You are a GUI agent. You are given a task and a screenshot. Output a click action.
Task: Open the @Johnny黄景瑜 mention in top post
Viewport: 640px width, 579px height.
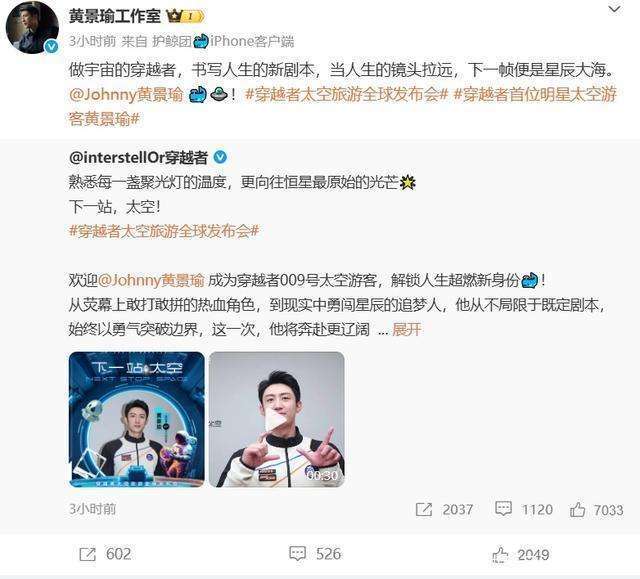point(126,94)
